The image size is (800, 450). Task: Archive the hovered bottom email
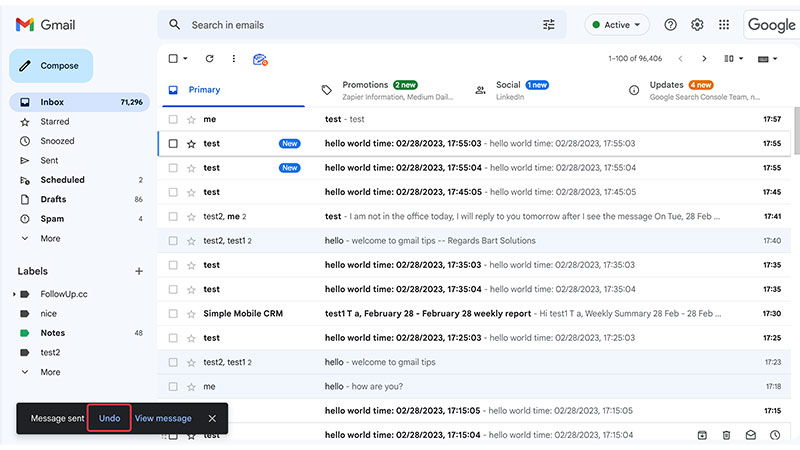point(702,435)
